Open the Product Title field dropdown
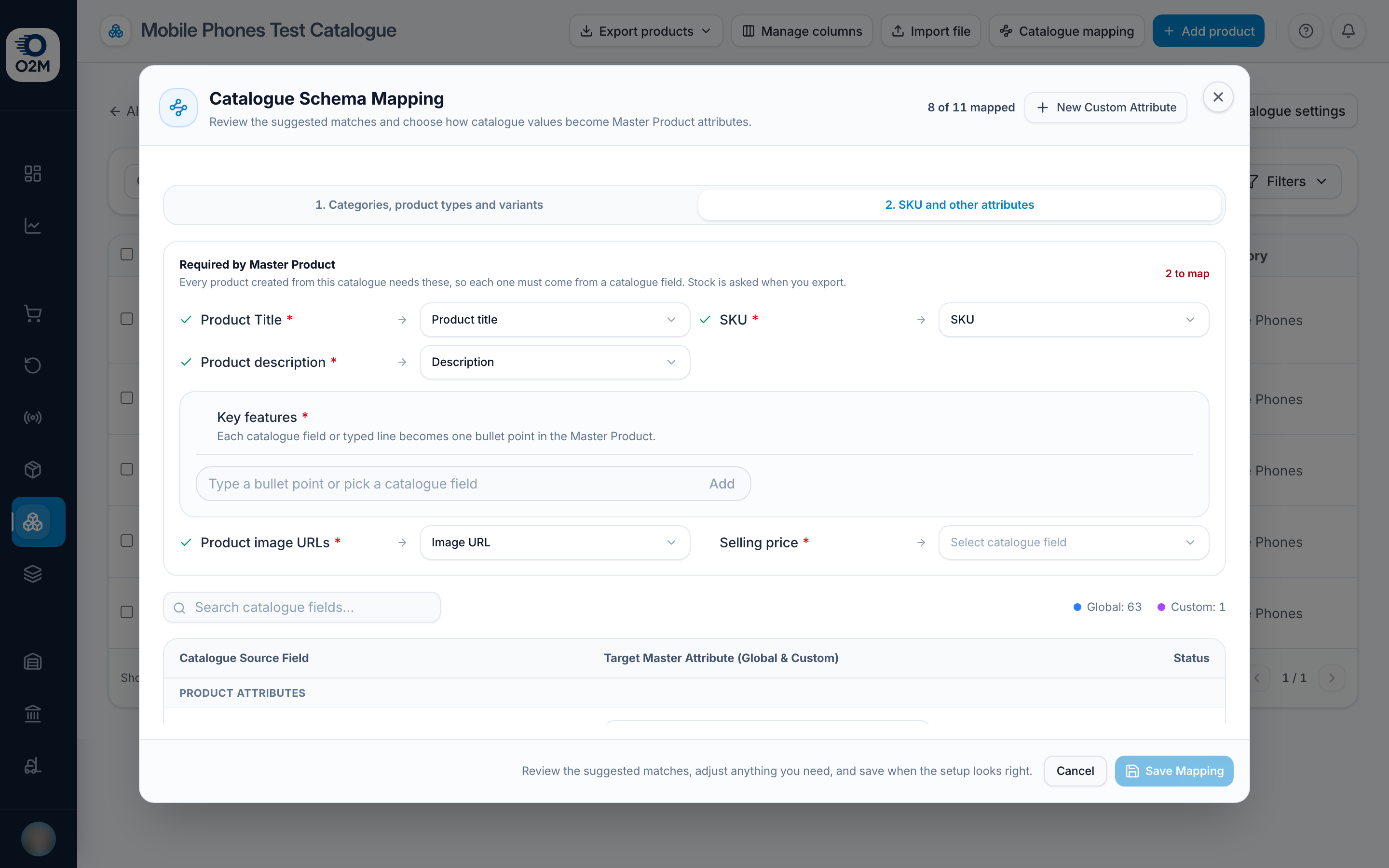1389x868 pixels. coord(555,320)
